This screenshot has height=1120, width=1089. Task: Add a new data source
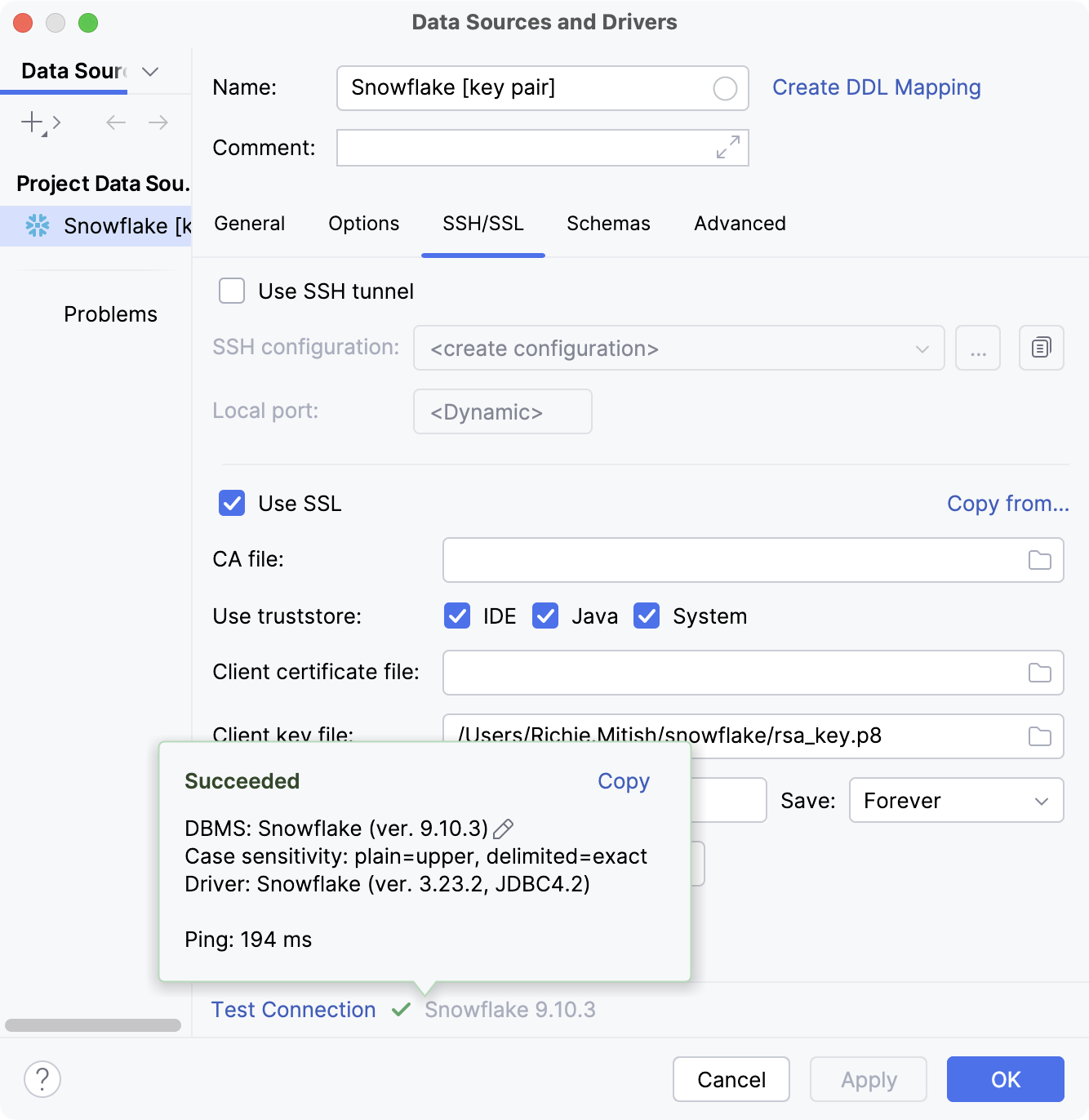(x=31, y=122)
